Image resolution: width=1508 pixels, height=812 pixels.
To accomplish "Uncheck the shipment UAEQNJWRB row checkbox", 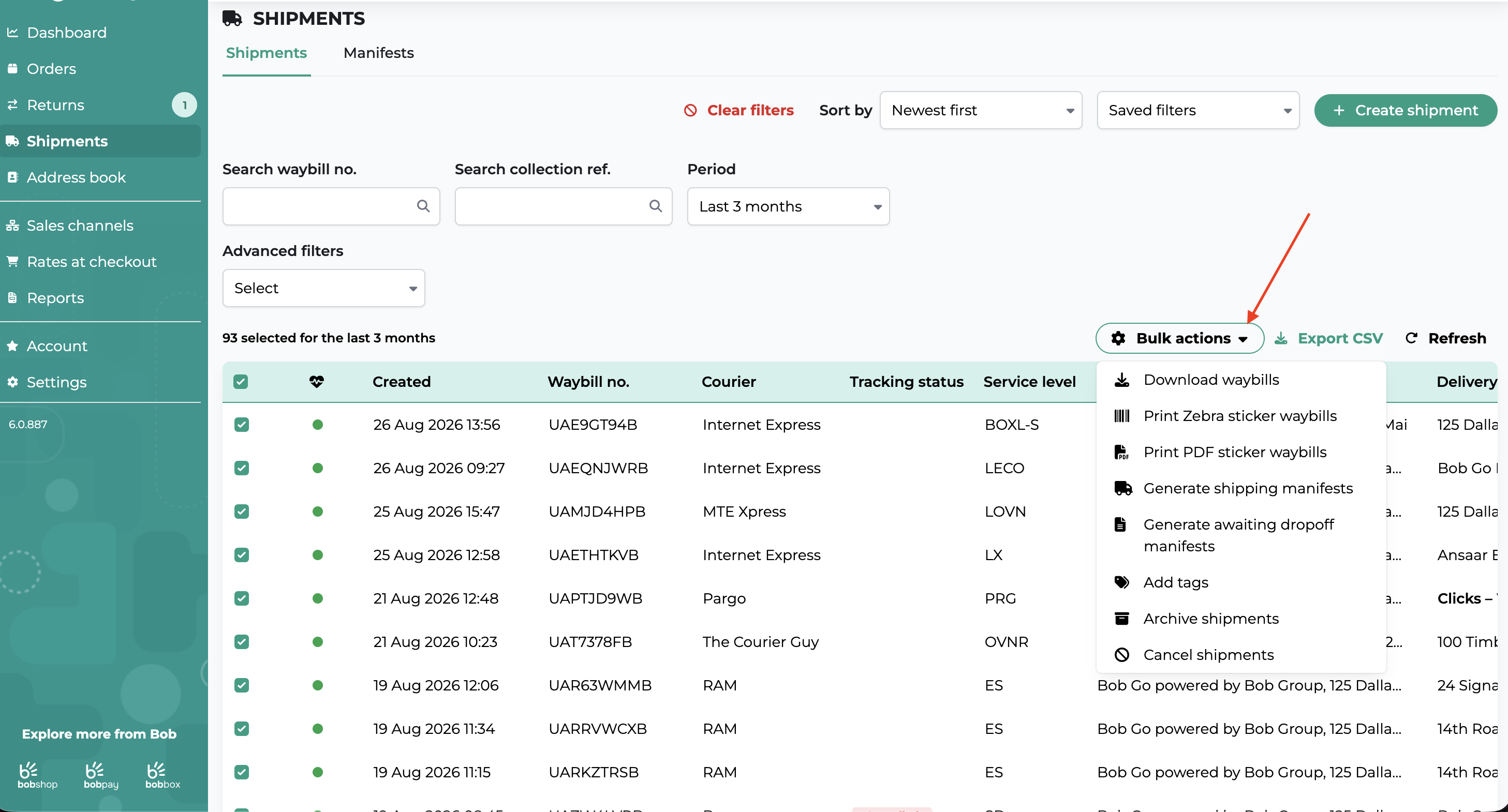I will tap(242, 468).
